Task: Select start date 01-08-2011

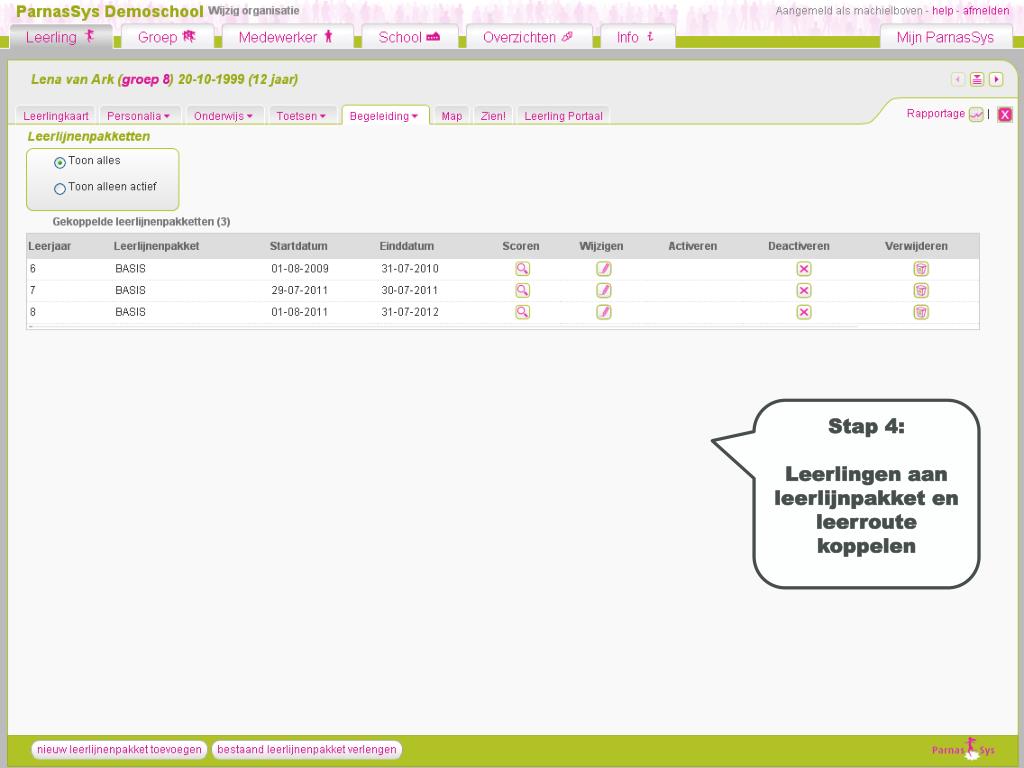Action: click(x=299, y=312)
